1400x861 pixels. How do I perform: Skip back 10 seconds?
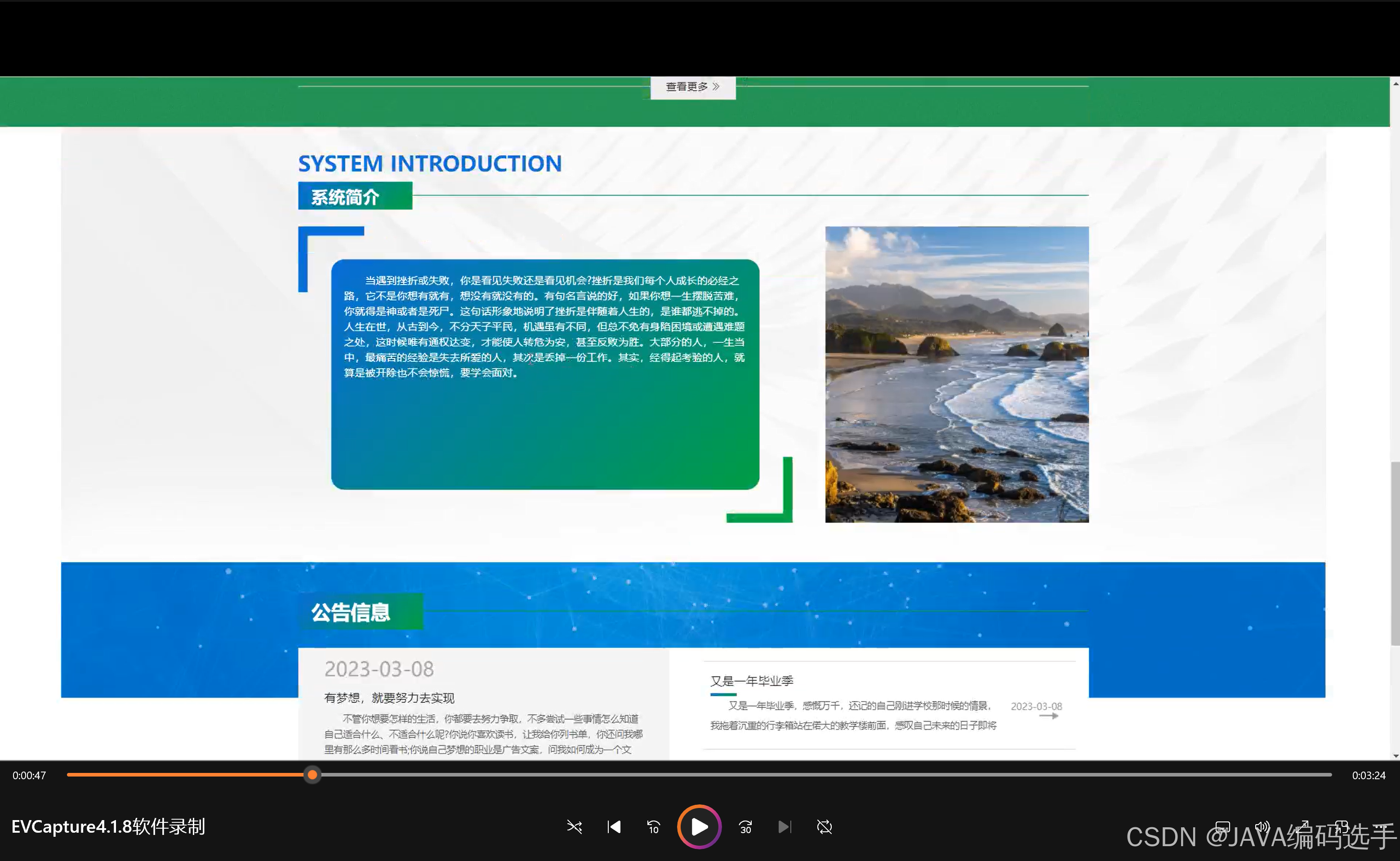(653, 826)
